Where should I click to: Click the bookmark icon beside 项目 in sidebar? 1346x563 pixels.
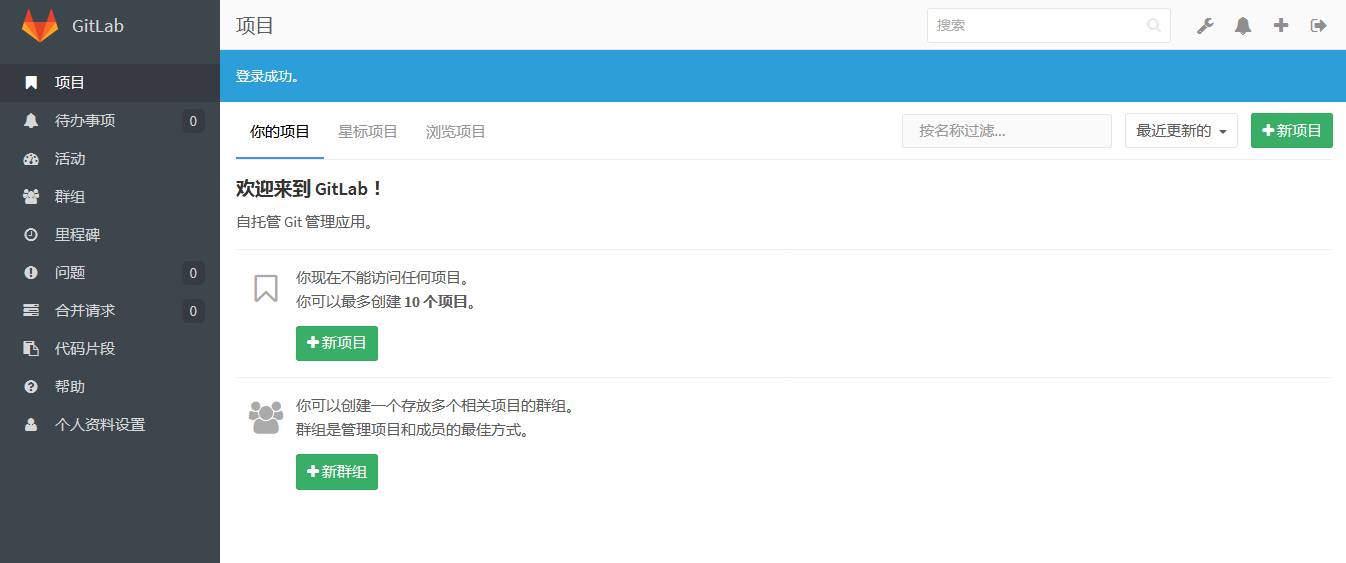31,82
